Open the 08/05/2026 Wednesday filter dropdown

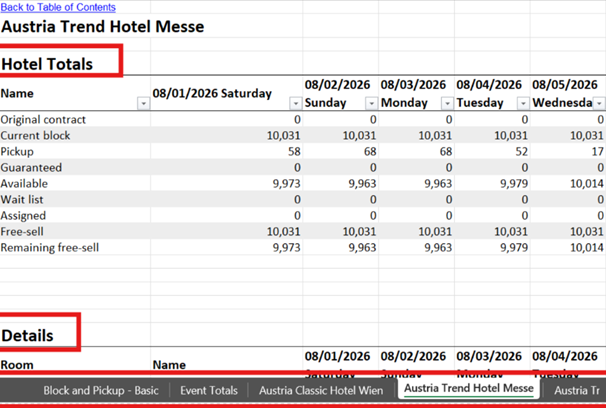[x=599, y=103]
